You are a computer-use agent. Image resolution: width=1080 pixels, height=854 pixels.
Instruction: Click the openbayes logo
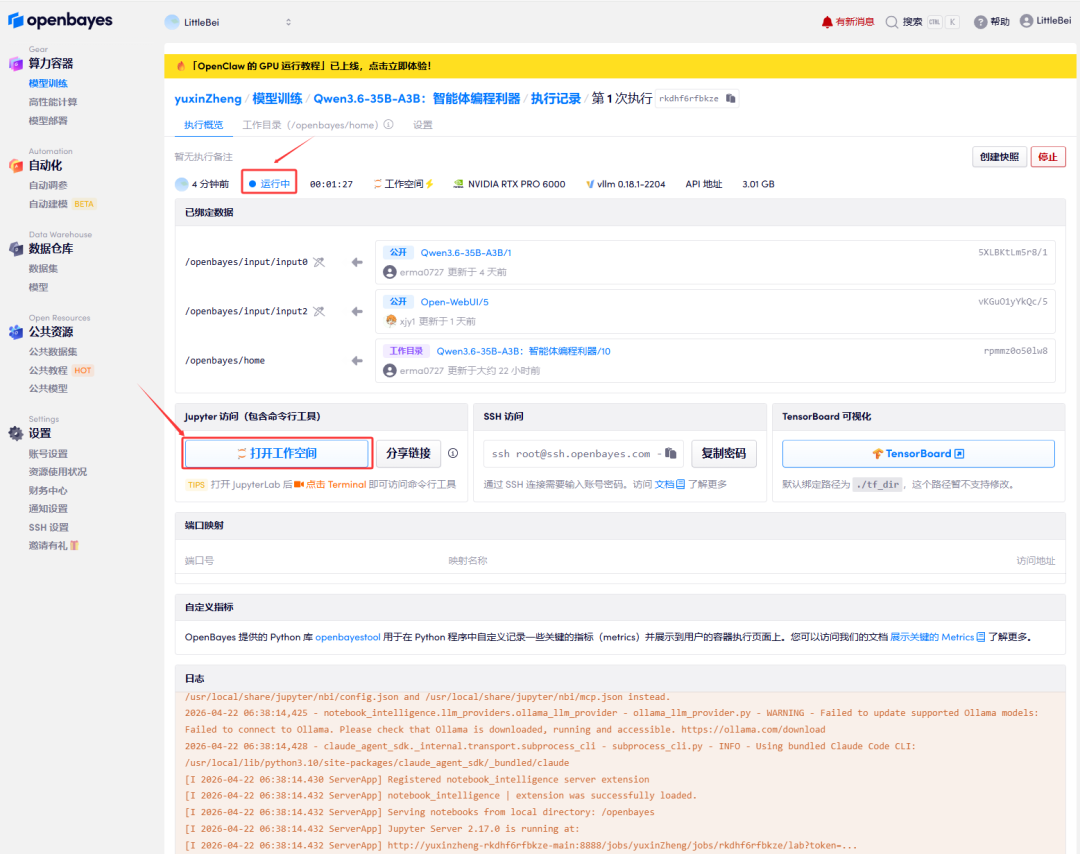tap(61, 21)
